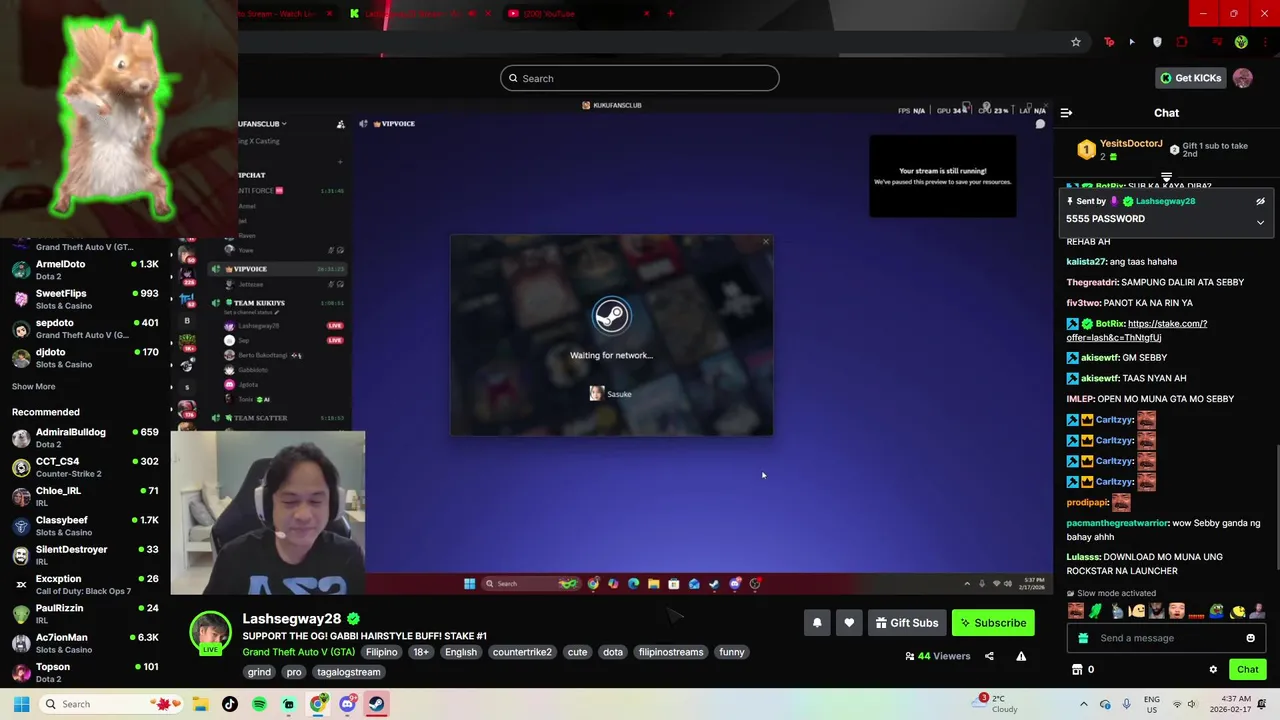The image size is (1280, 720).
Task: Open SweetFlips channel in sidebar
Action: pyautogui.click(x=85, y=299)
